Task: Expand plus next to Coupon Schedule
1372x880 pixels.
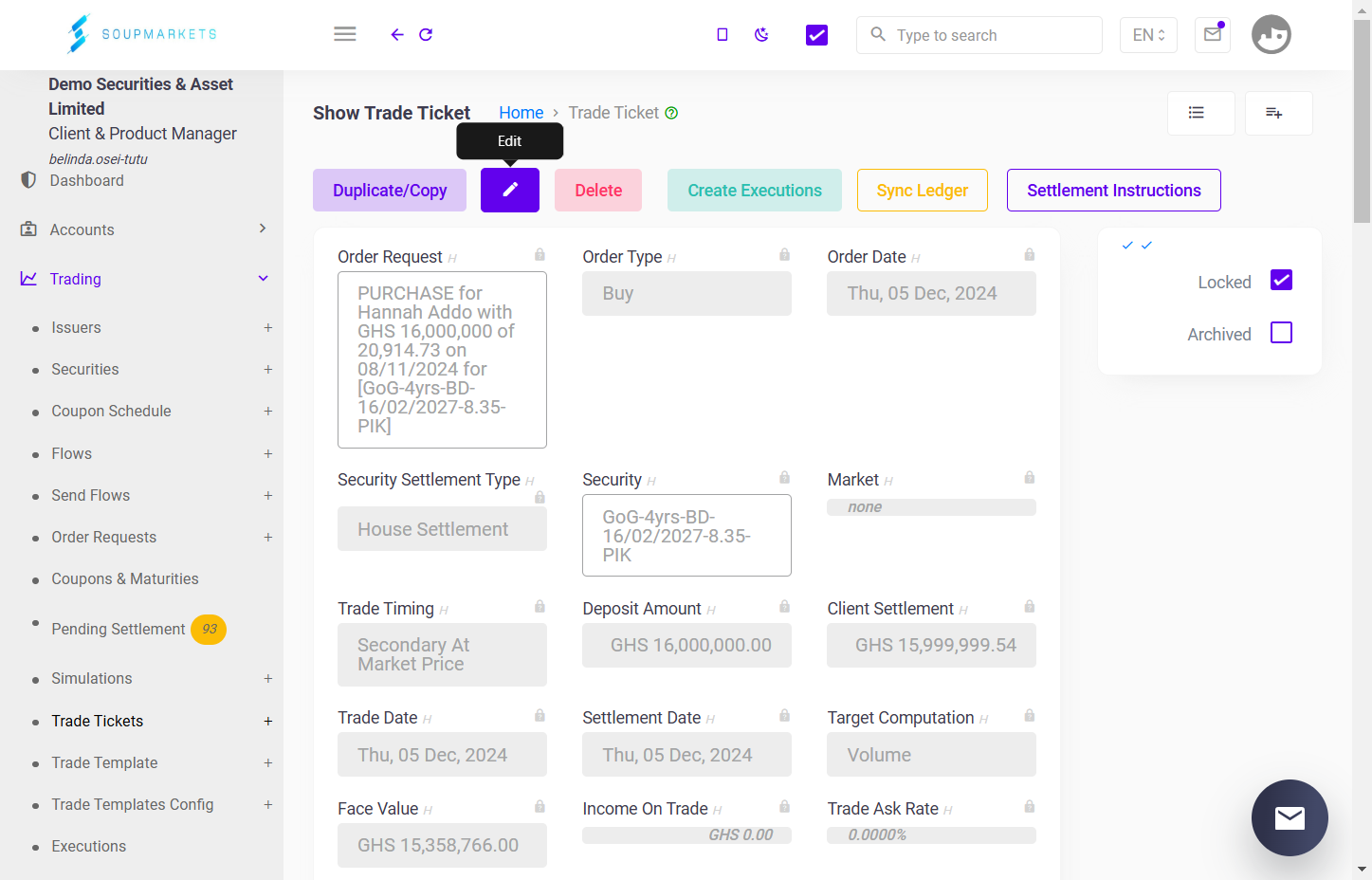Action: point(268,411)
